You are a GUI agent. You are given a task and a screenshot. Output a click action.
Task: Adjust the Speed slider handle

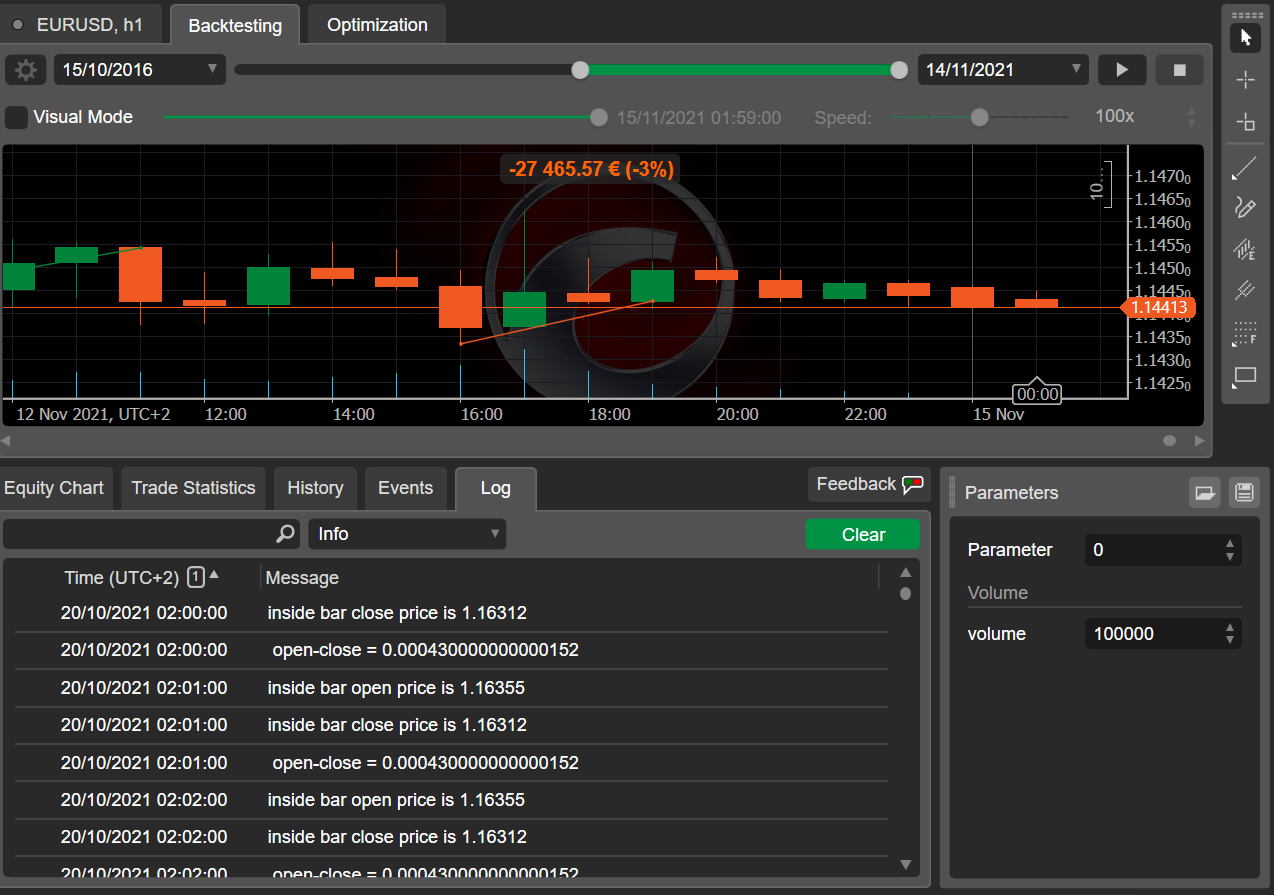click(979, 117)
